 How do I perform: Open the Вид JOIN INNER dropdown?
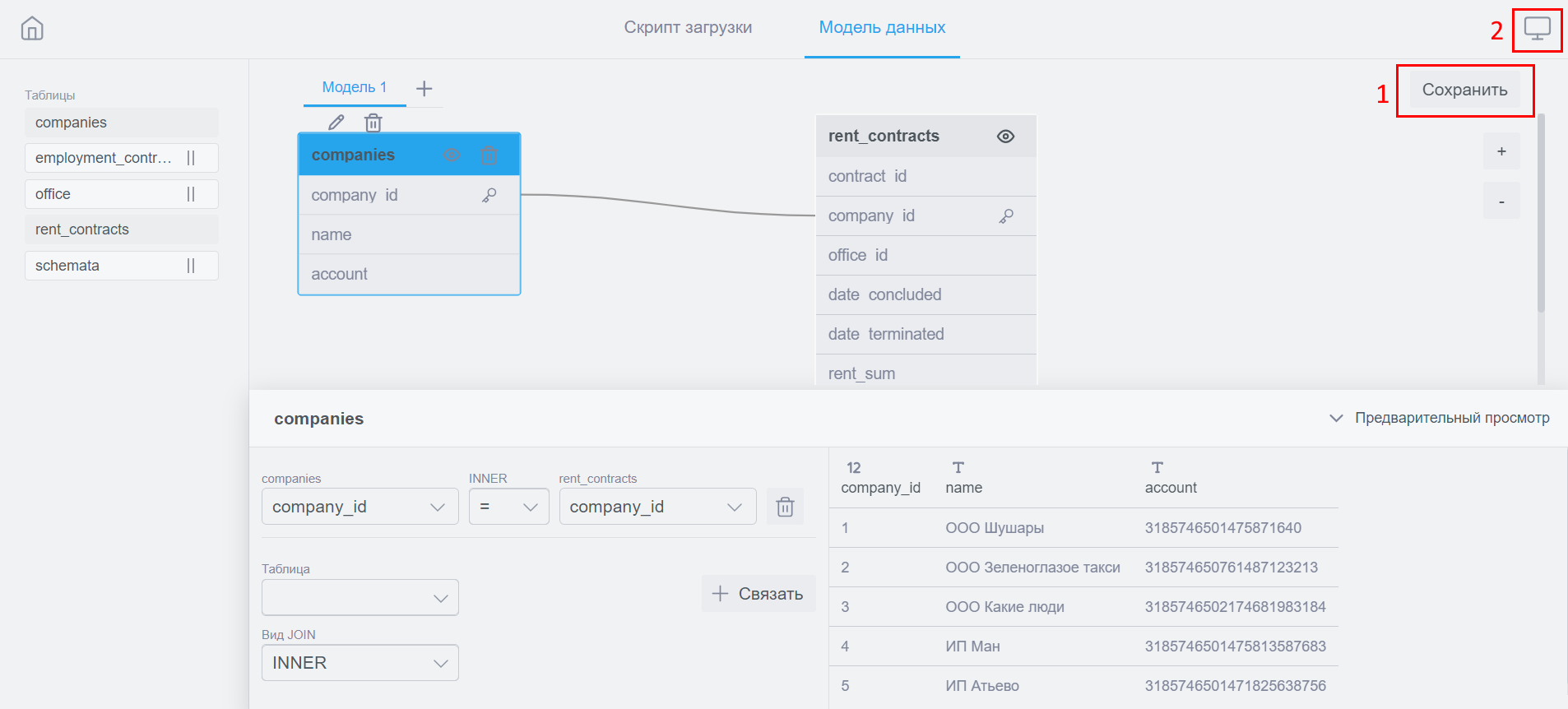360,663
